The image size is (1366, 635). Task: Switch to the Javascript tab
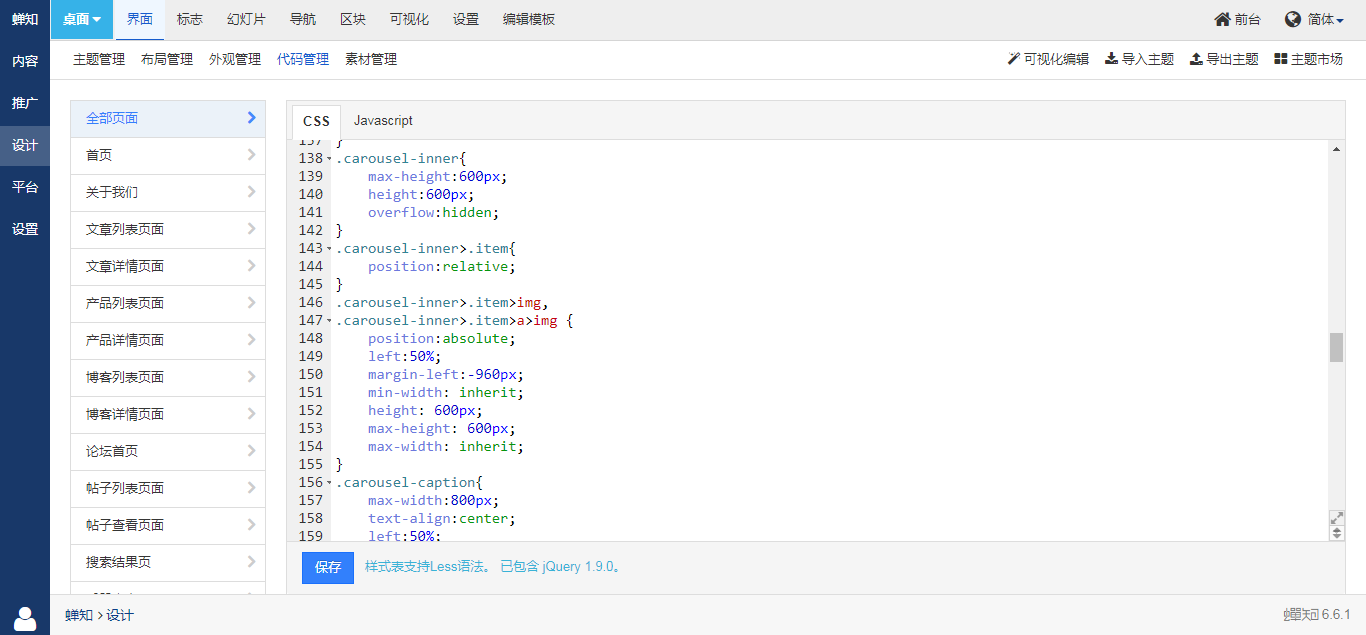(383, 120)
